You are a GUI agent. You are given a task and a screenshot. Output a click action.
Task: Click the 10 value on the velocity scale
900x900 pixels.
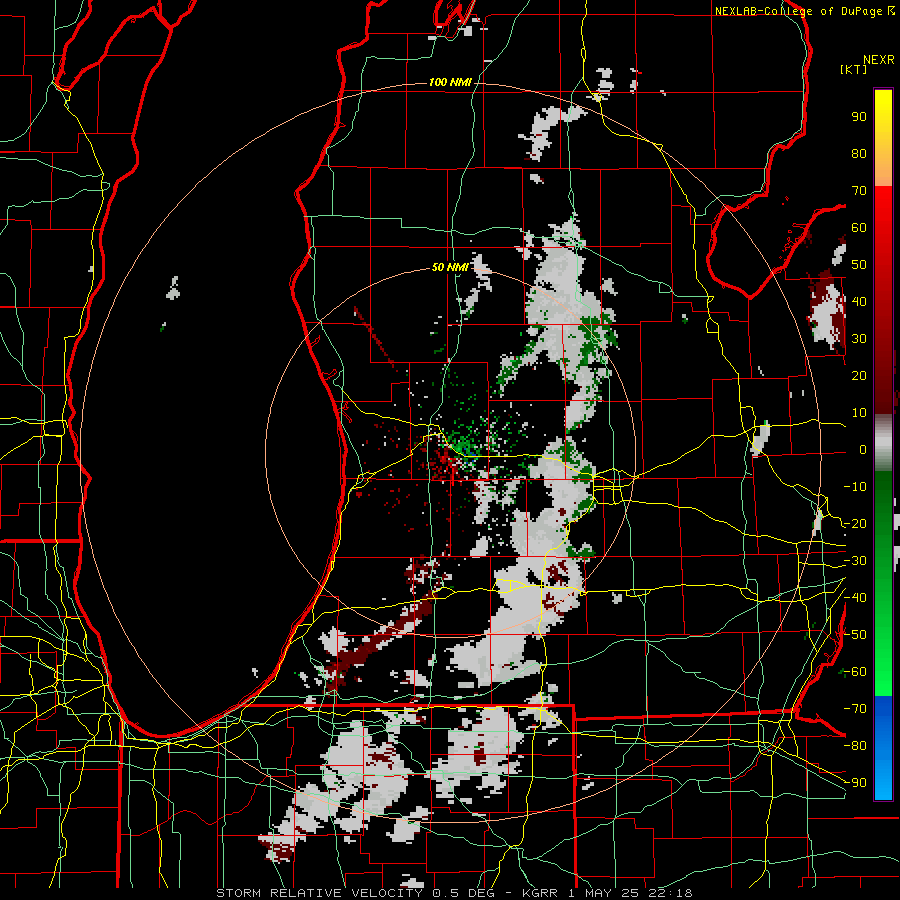click(859, 413)
